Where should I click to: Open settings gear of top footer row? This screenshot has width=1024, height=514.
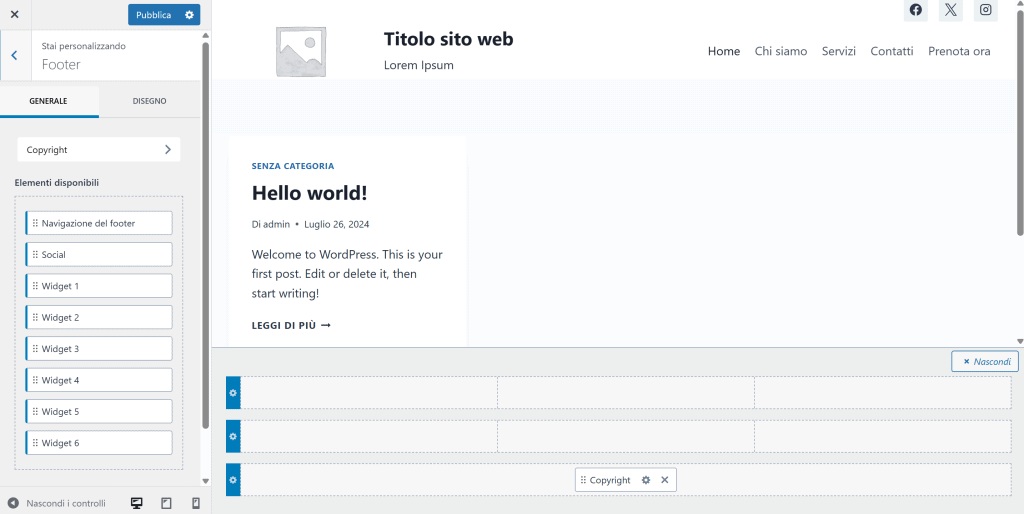pyautogui.click(x=233, y=393)
